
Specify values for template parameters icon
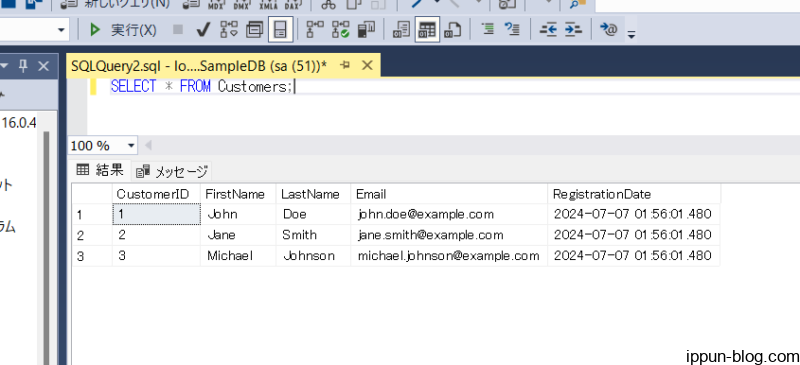[x=609, y=30]
